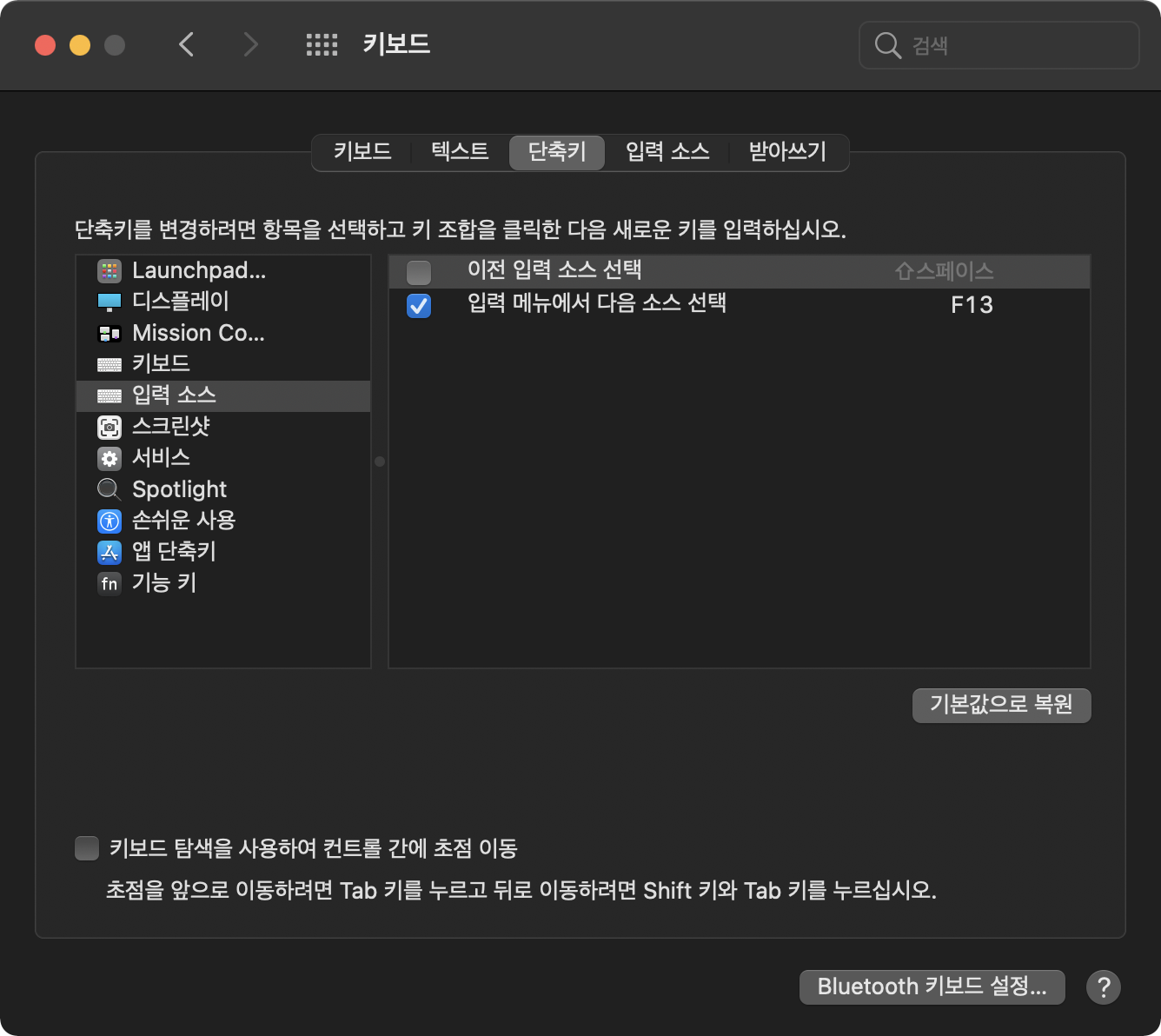Viewport: 1161px width, 1036px height.
Task: Click the magnifier icon in search field
Action: point(887,45)
